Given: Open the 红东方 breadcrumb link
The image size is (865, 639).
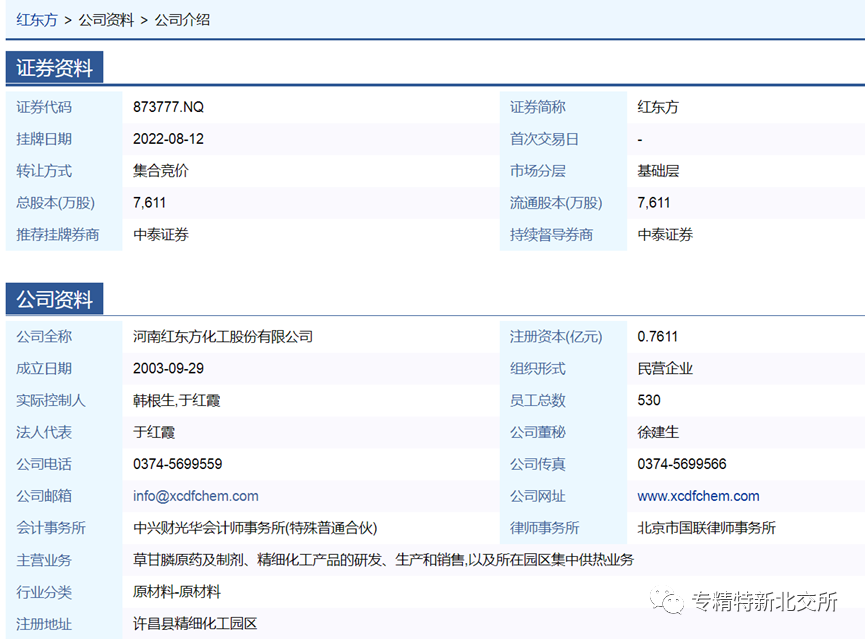Looking at the screenshot, I should pos(36,19).
